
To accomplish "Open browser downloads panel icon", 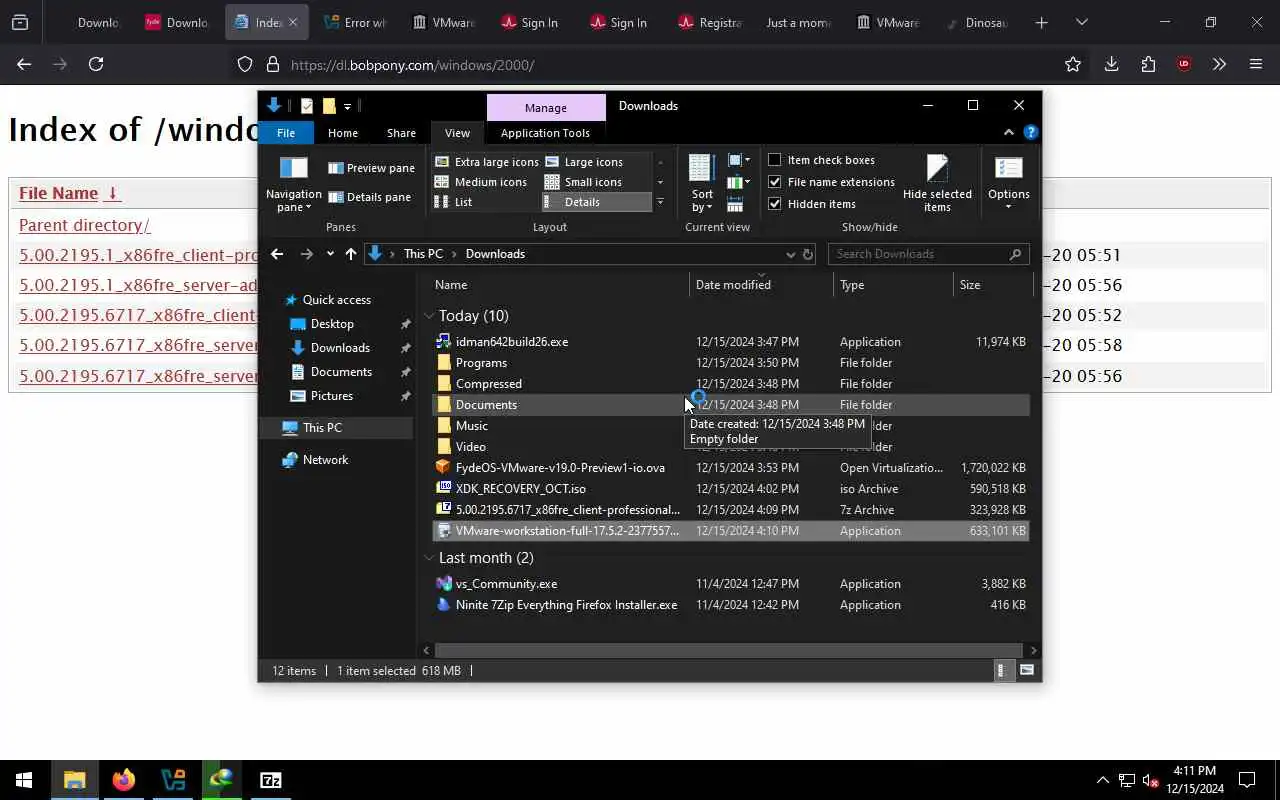I will click(x=1111, y=64).
